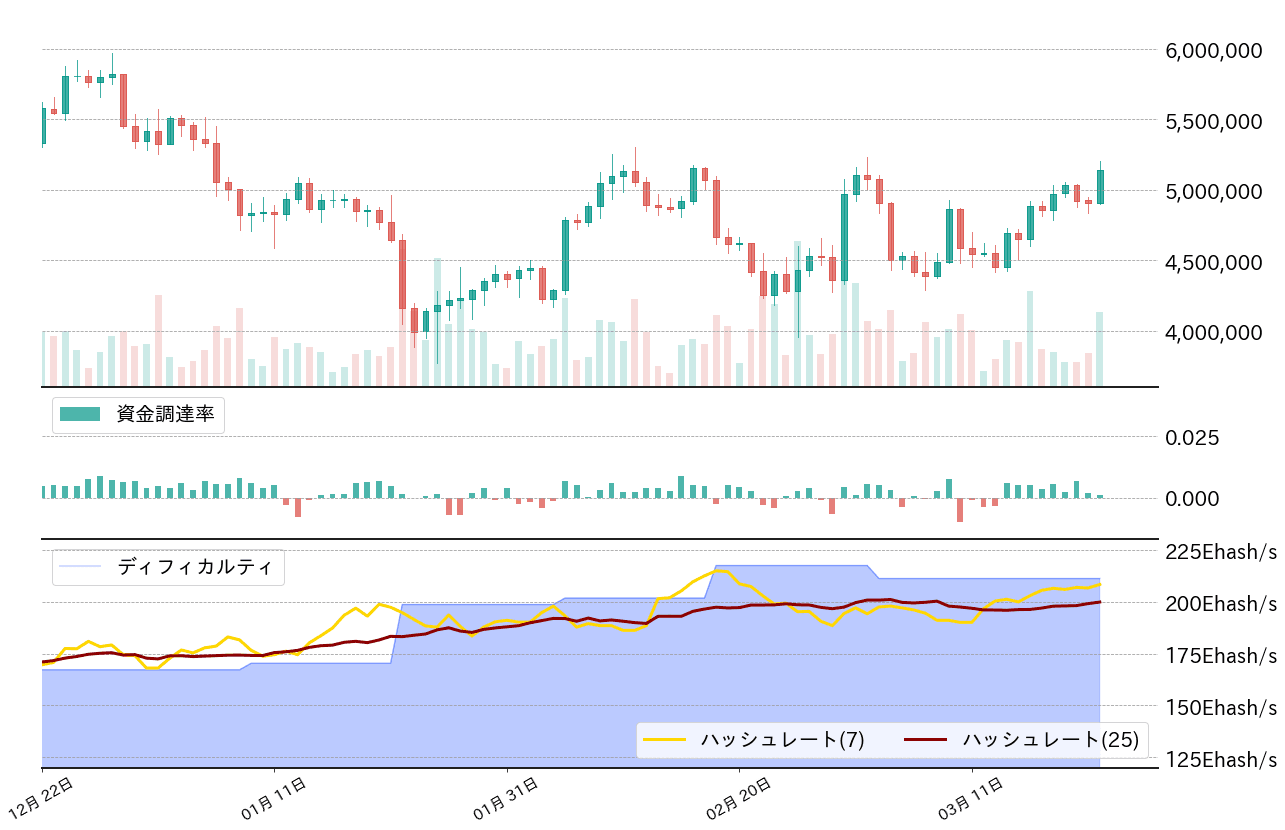Click the 4,000,000 price axis label
This screenshot has width=1285, height=830.
click(x=1214, y=332)
